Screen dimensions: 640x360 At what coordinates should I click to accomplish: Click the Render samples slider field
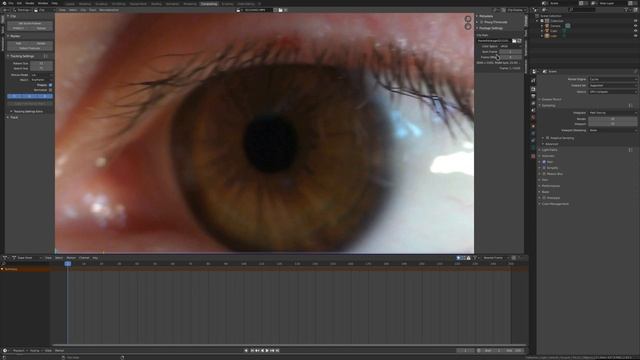click(x=612, y=119)
